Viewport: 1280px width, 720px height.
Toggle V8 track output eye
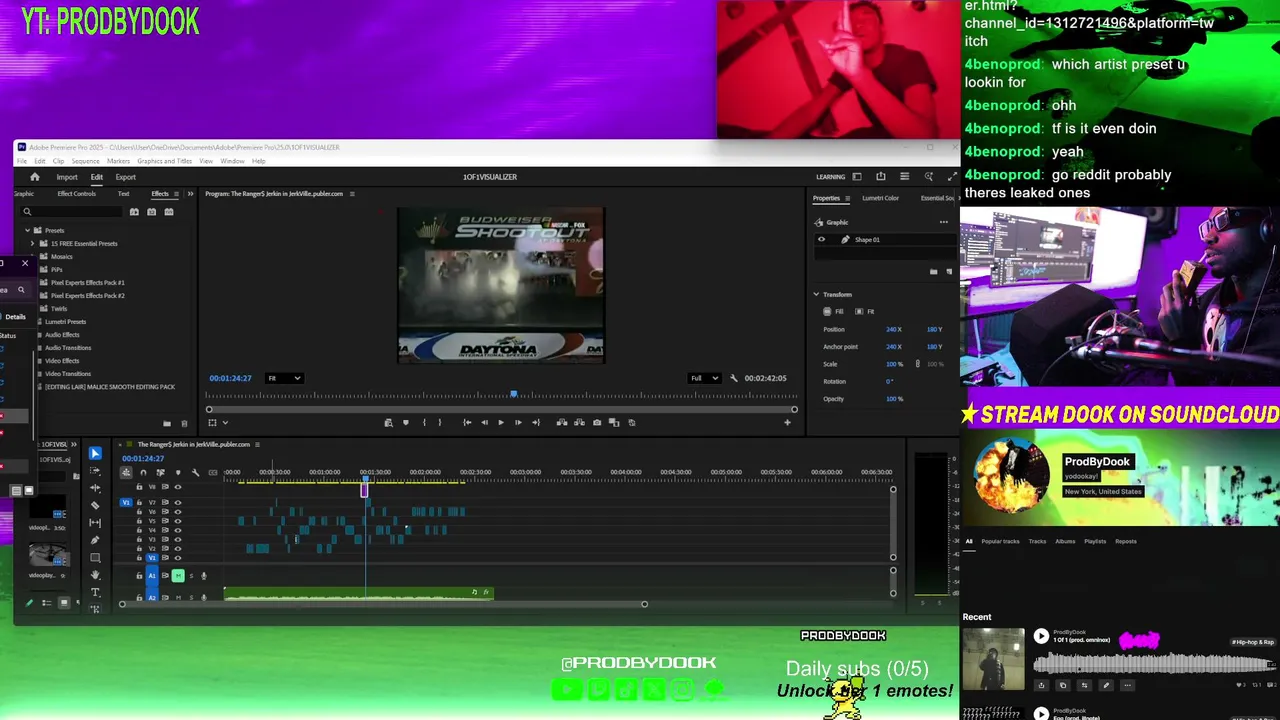click(x=177, y=487)
